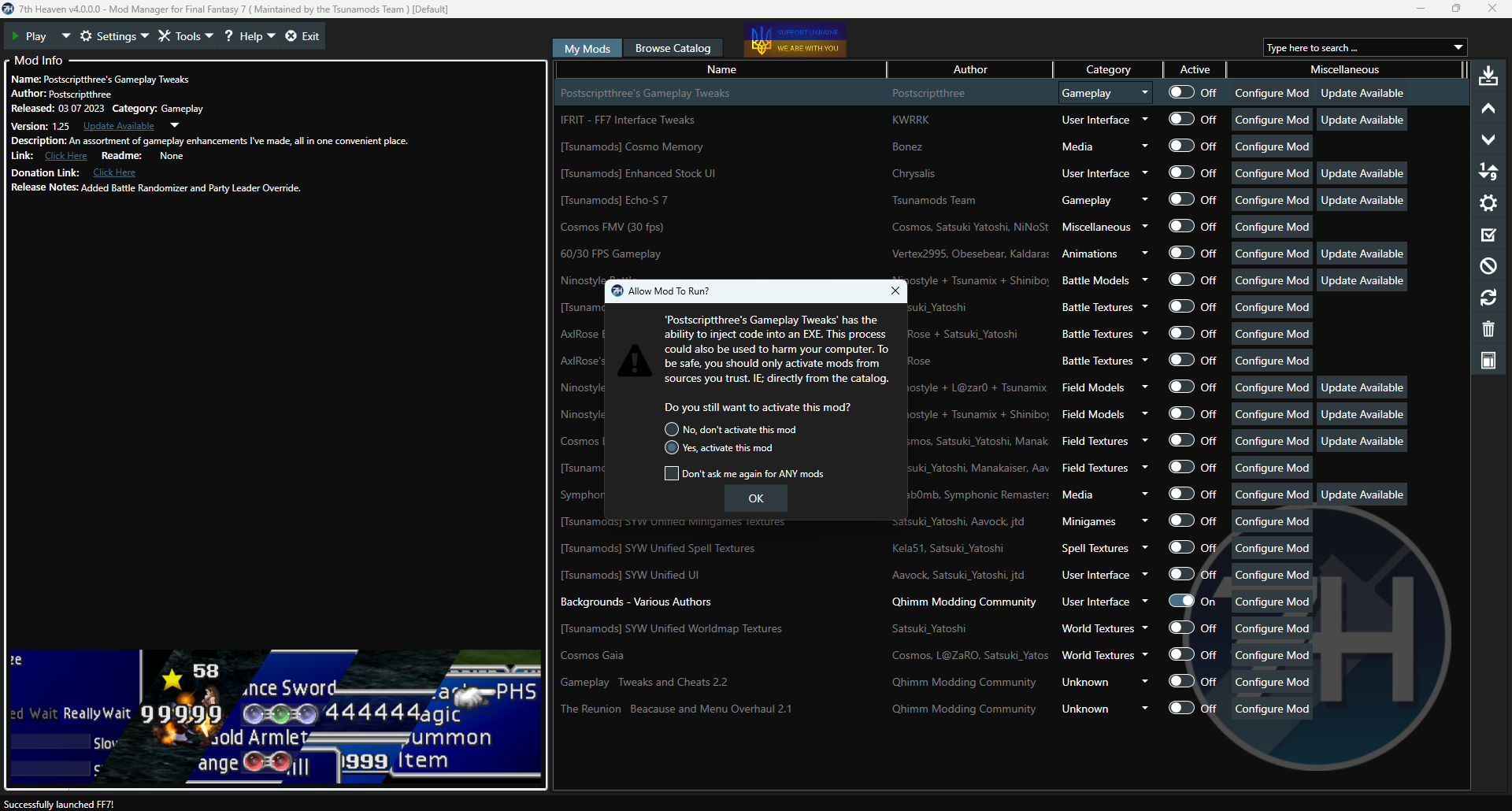
Task: Click Exit in the toolbar
Action: [x=302, y=36]
